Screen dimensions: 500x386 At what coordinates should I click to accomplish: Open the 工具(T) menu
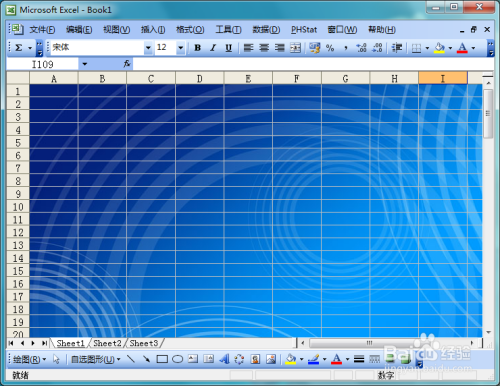pyautogui.click(x=228, y=30)
